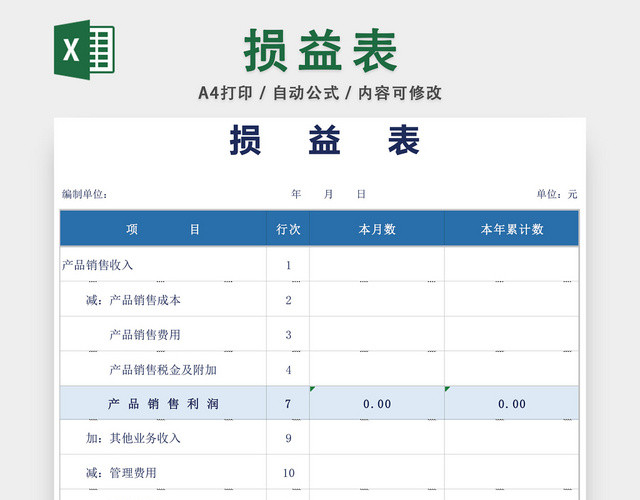Click the large green 损益表 heading
Image resolution: width=640 pixels, height=500 pixels.
pos(320,50)
